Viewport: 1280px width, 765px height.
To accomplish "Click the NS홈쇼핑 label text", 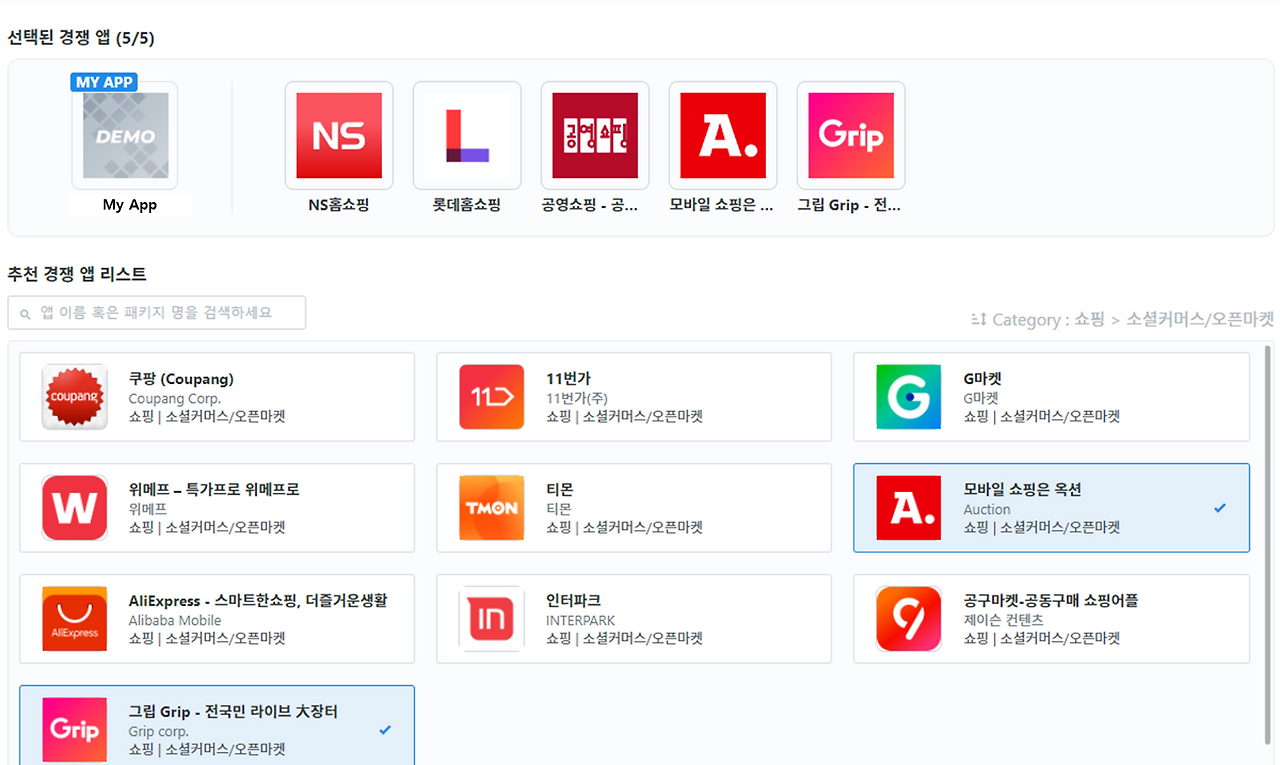I will 339,205.
